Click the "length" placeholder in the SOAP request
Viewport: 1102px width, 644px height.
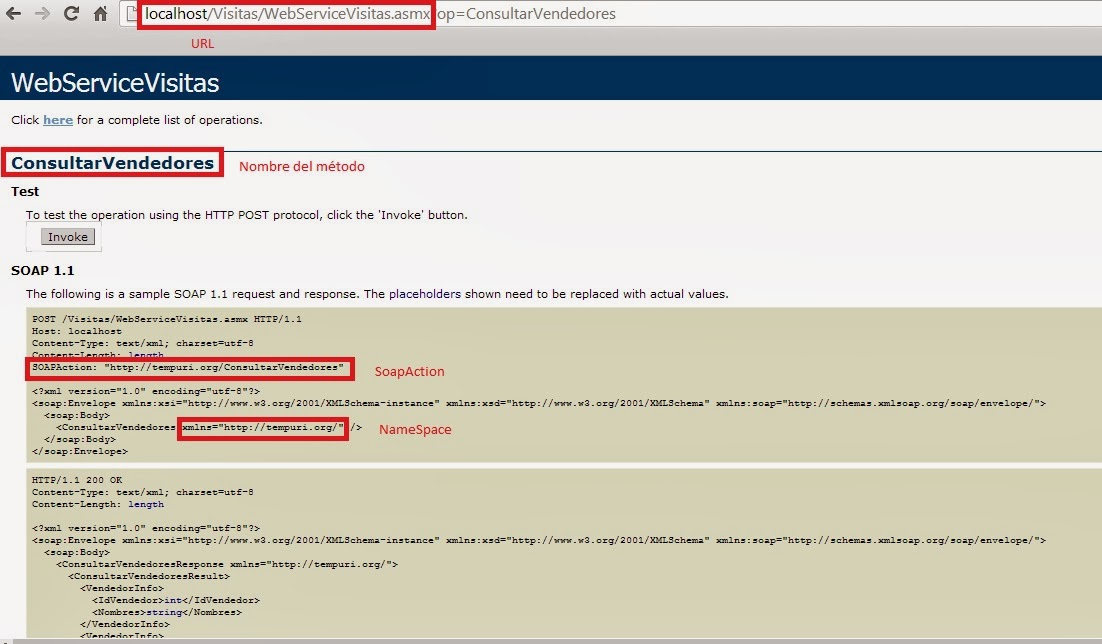point(142,355)
